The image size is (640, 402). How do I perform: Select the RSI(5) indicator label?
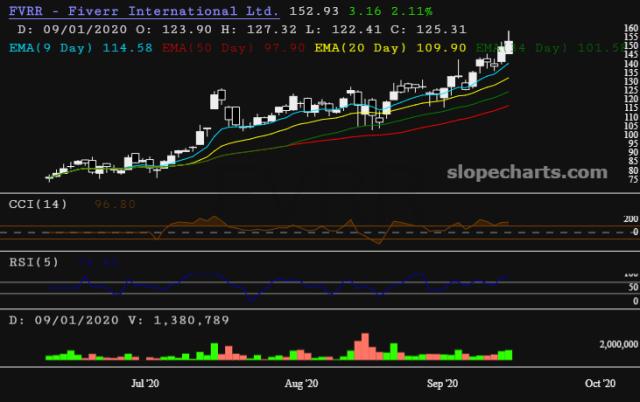34,262
